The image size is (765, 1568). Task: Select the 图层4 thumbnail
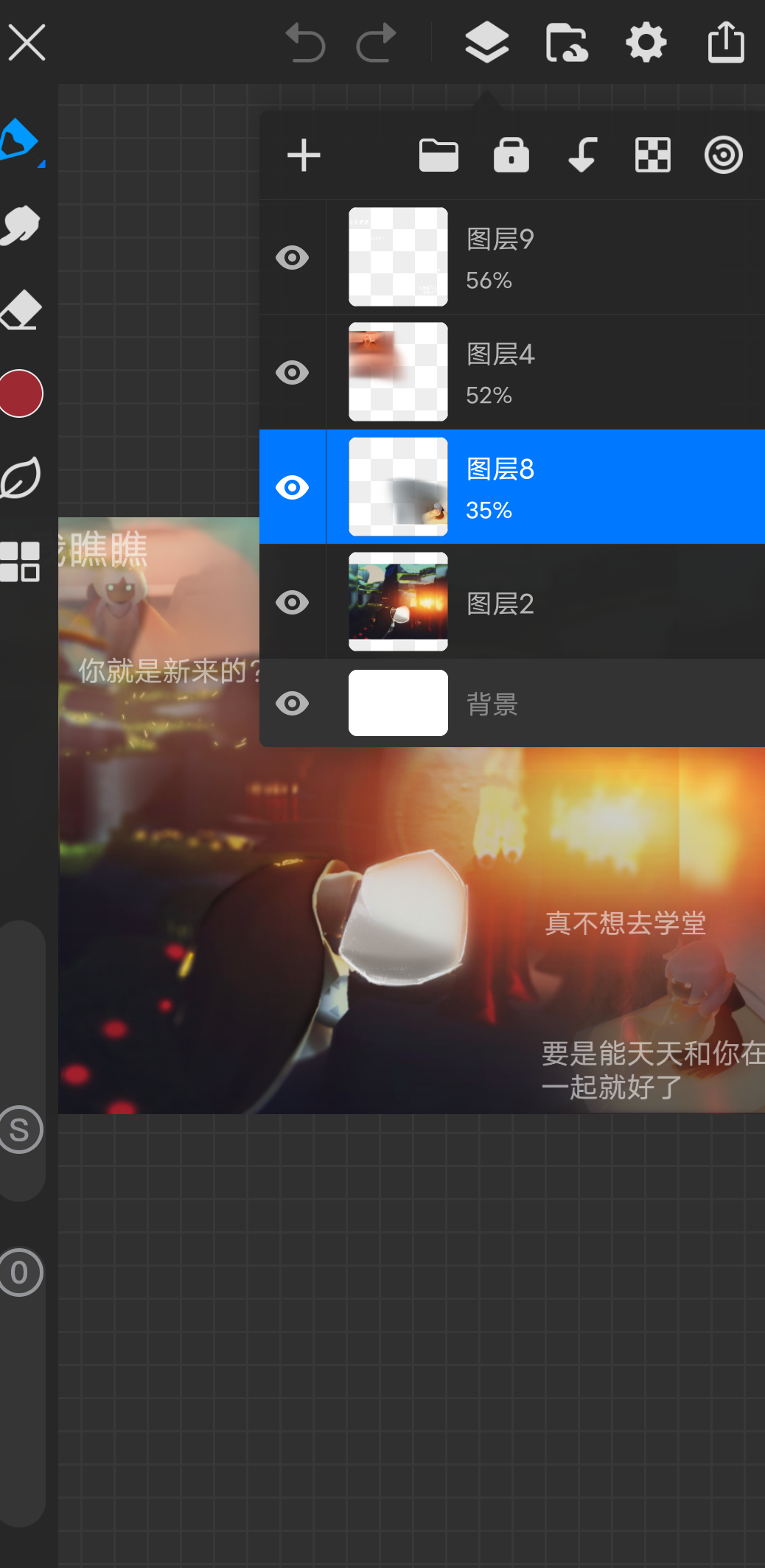398,371
